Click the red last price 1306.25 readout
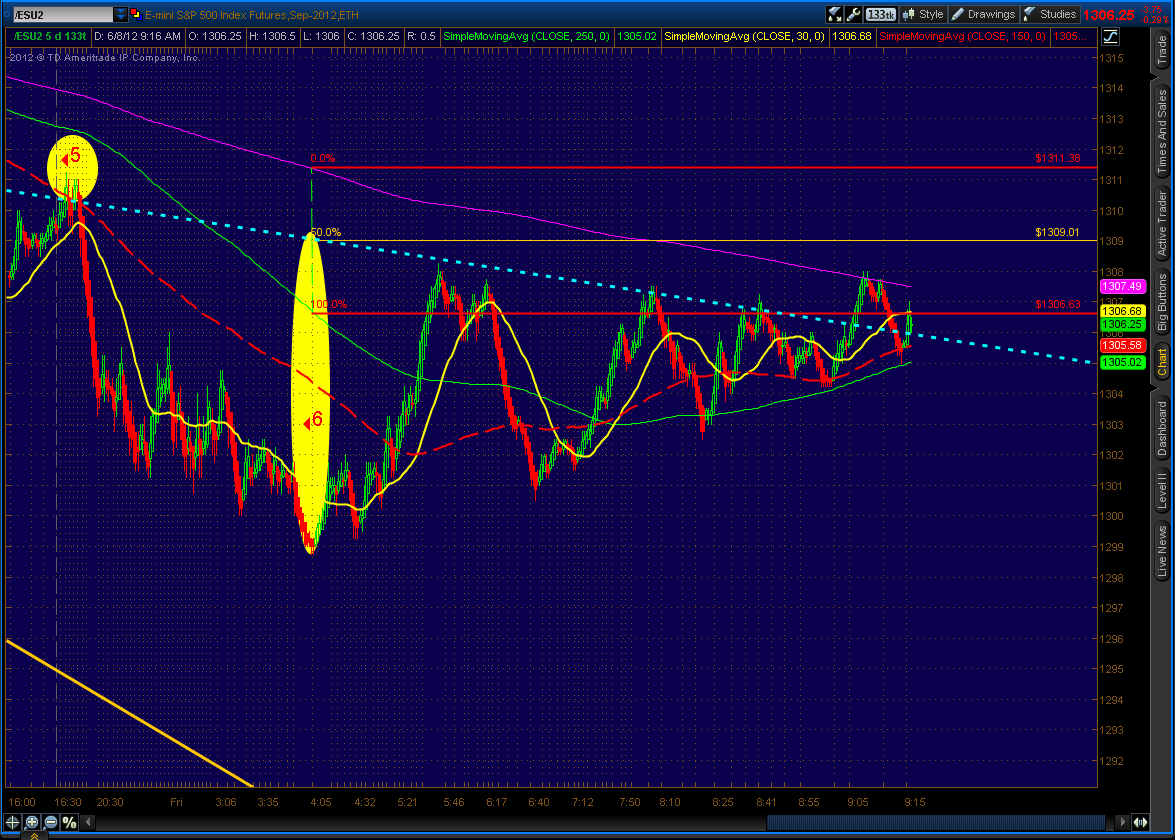This screenshot has height=840, width=1175. [x=1108, y=15]
